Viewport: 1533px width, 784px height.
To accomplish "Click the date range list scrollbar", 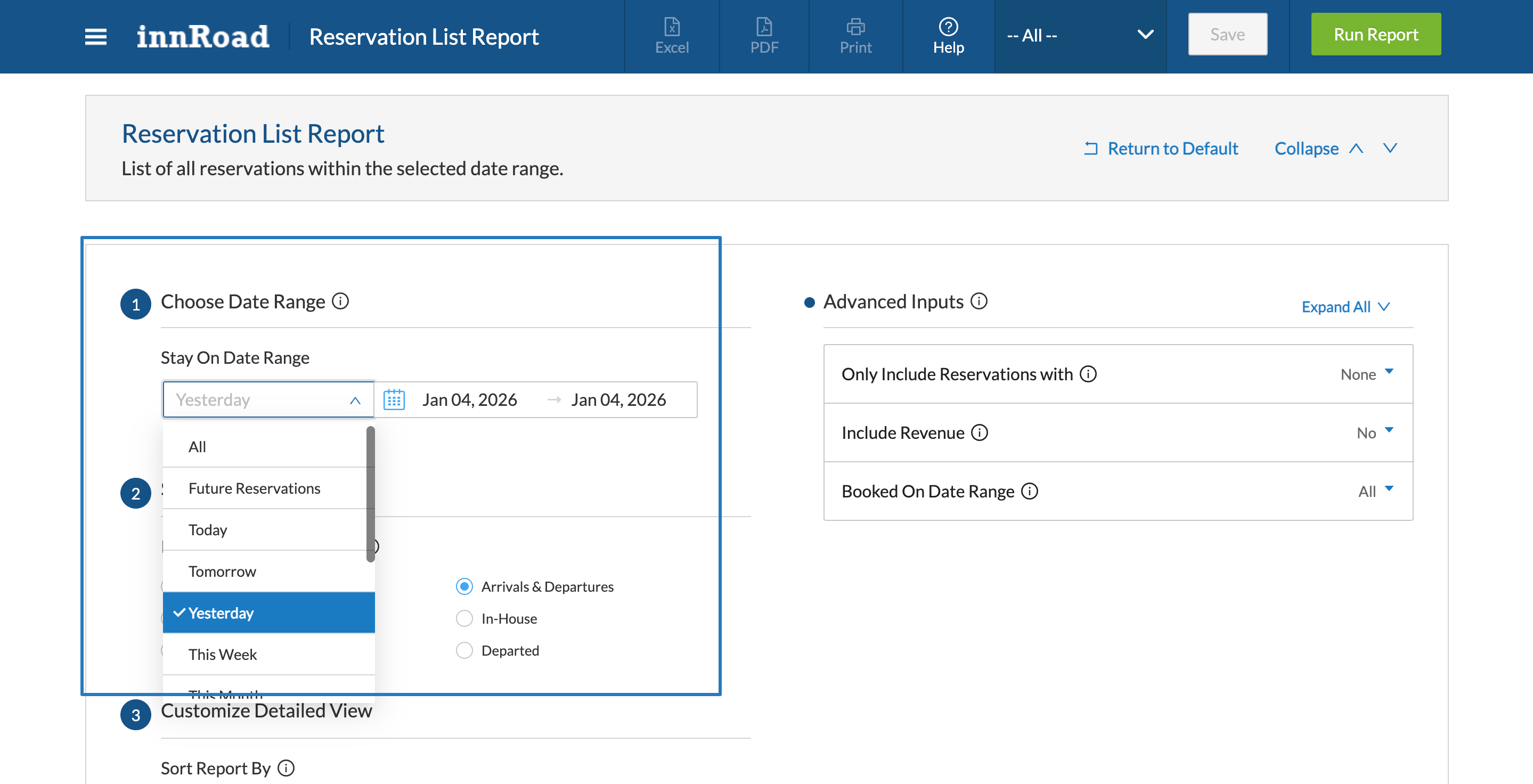I will pos(370,494).
